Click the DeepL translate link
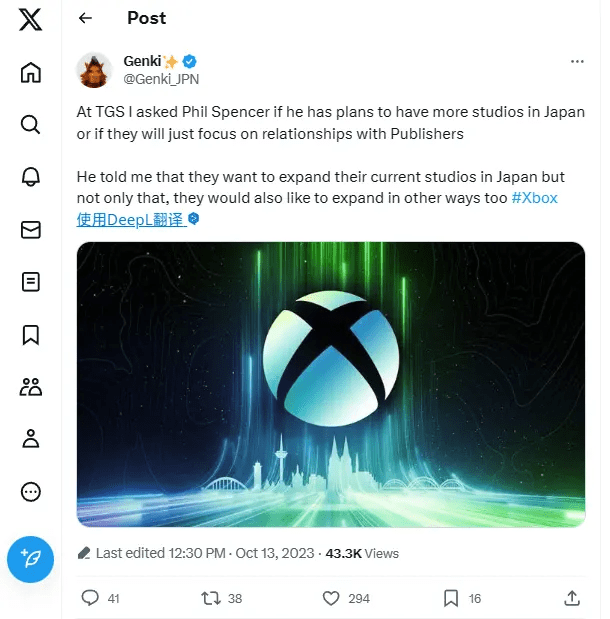 131,218
